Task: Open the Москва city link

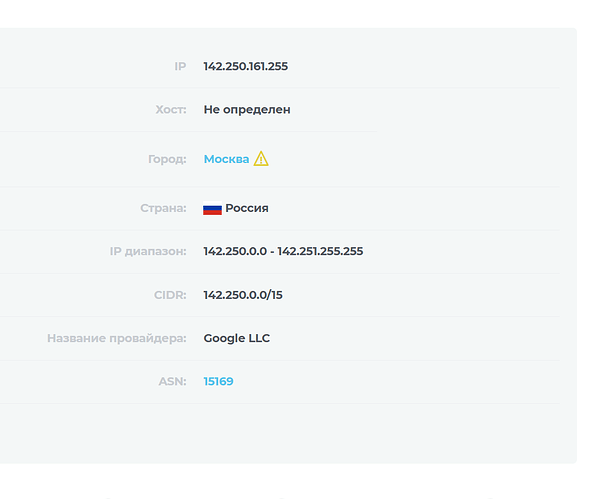Action: 226,159
